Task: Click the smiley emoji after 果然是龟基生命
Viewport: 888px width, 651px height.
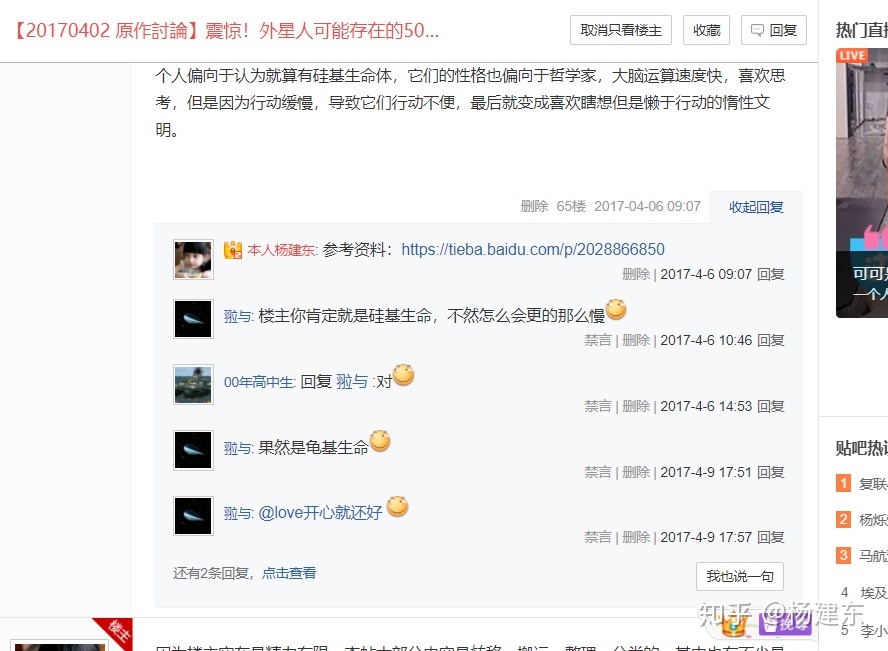Action: [x=380, y=441]
